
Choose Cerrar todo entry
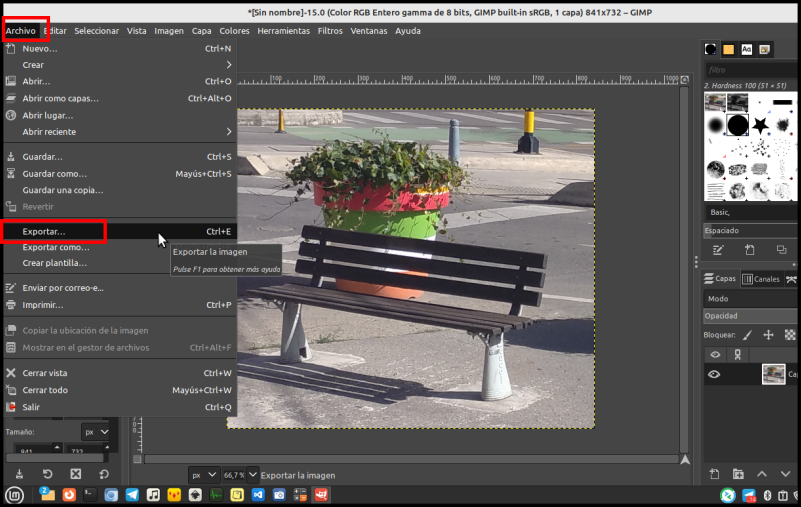[x=120, y=390]
